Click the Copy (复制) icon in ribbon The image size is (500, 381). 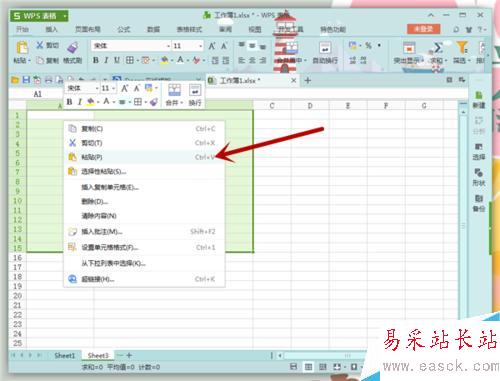tap(40, 60)
